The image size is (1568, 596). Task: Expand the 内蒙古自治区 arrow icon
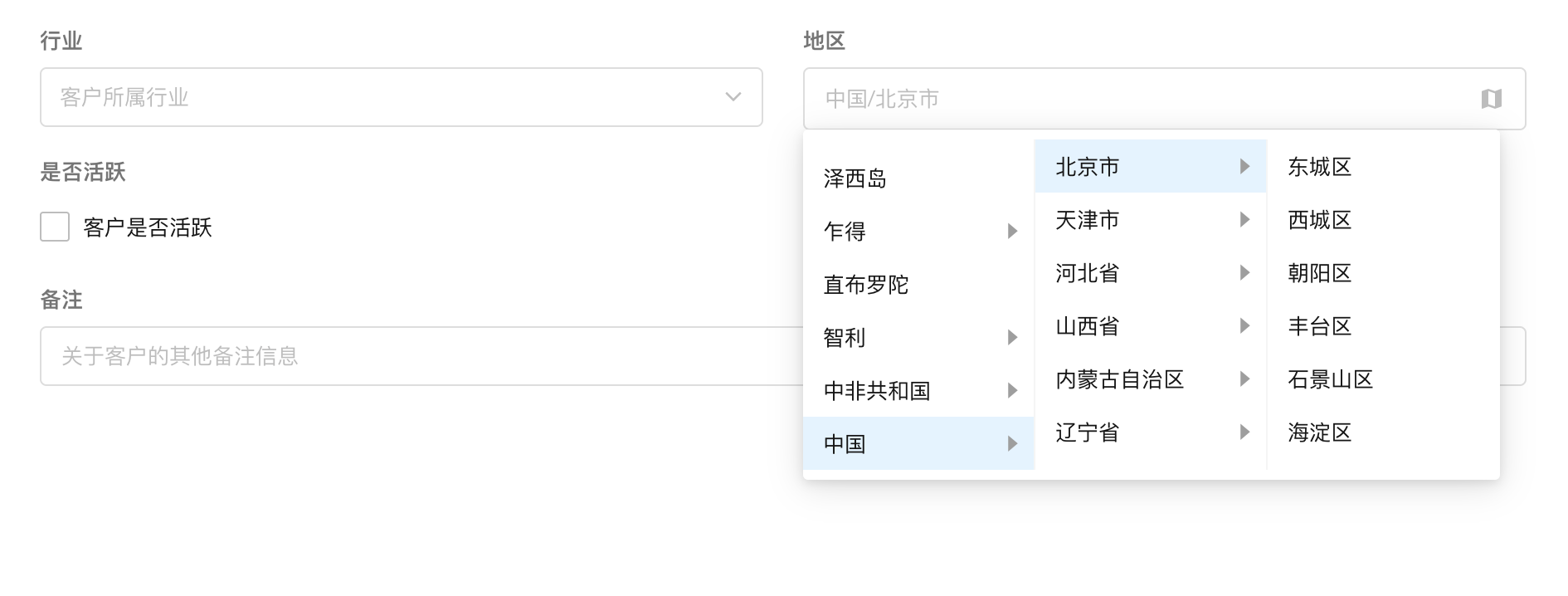1244,379
